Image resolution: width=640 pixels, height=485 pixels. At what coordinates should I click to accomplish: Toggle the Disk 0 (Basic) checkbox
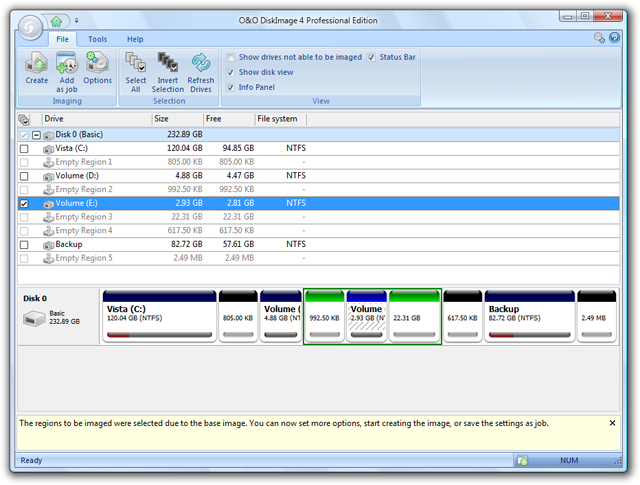[x=24, y=135]
